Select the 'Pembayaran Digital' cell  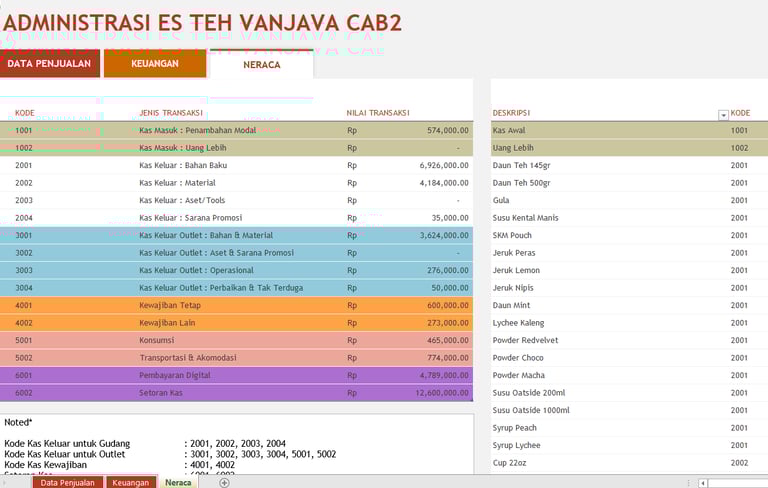[x=175, y=375]
